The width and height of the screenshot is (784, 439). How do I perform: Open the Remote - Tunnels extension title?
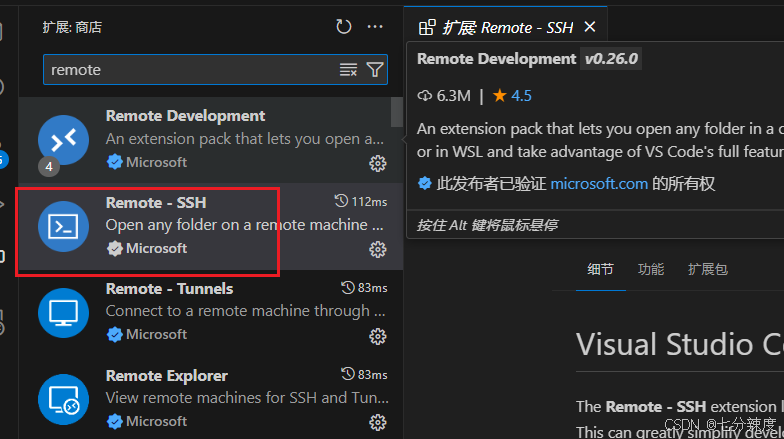[170, 288]
